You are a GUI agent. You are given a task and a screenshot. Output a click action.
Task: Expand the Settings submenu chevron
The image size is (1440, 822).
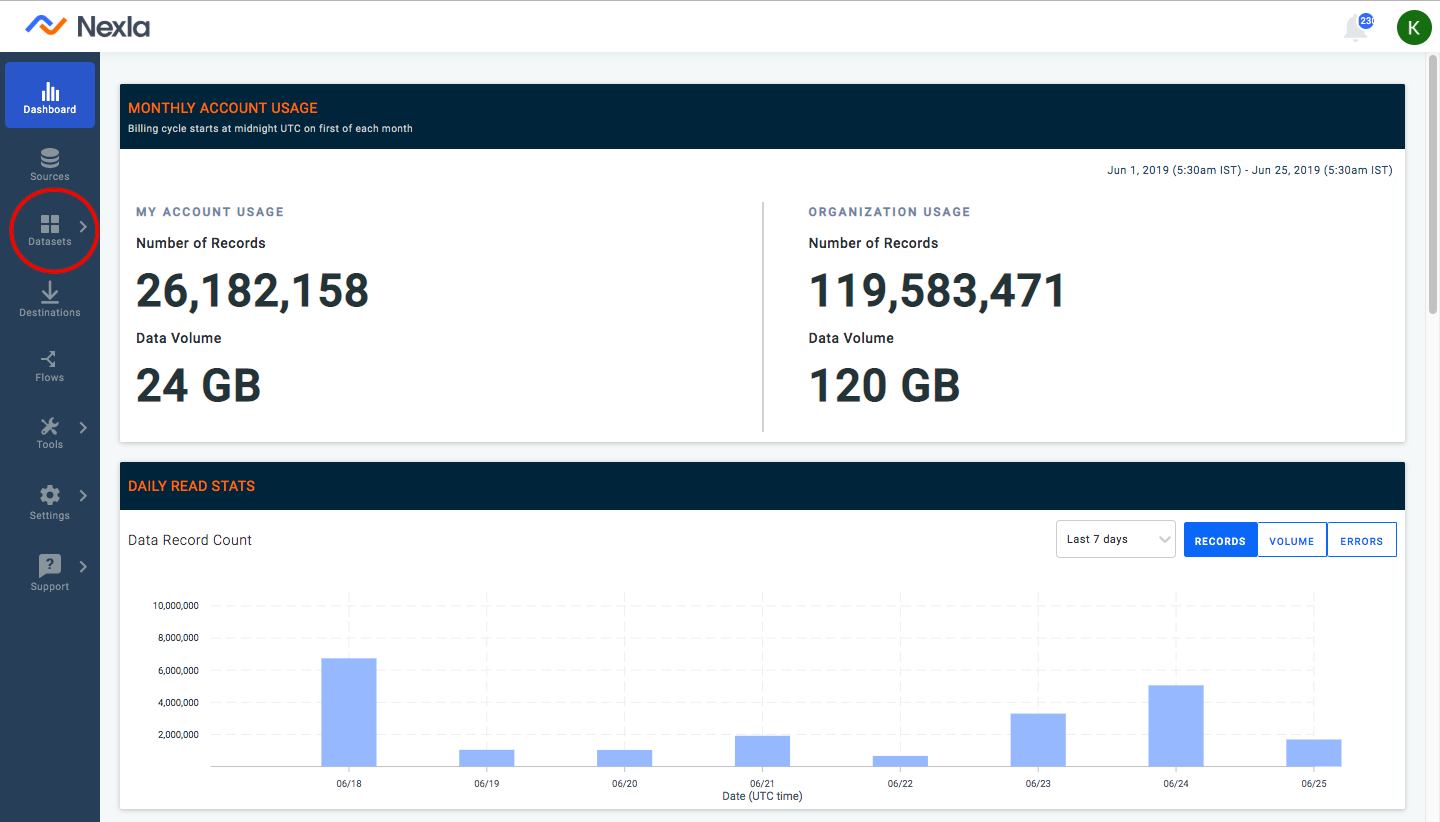83,496
